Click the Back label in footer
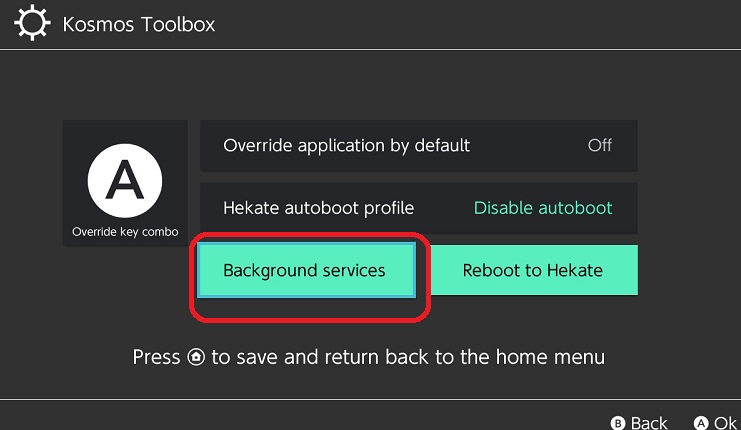This screenshot has width=741, height=430. (649, 423)
